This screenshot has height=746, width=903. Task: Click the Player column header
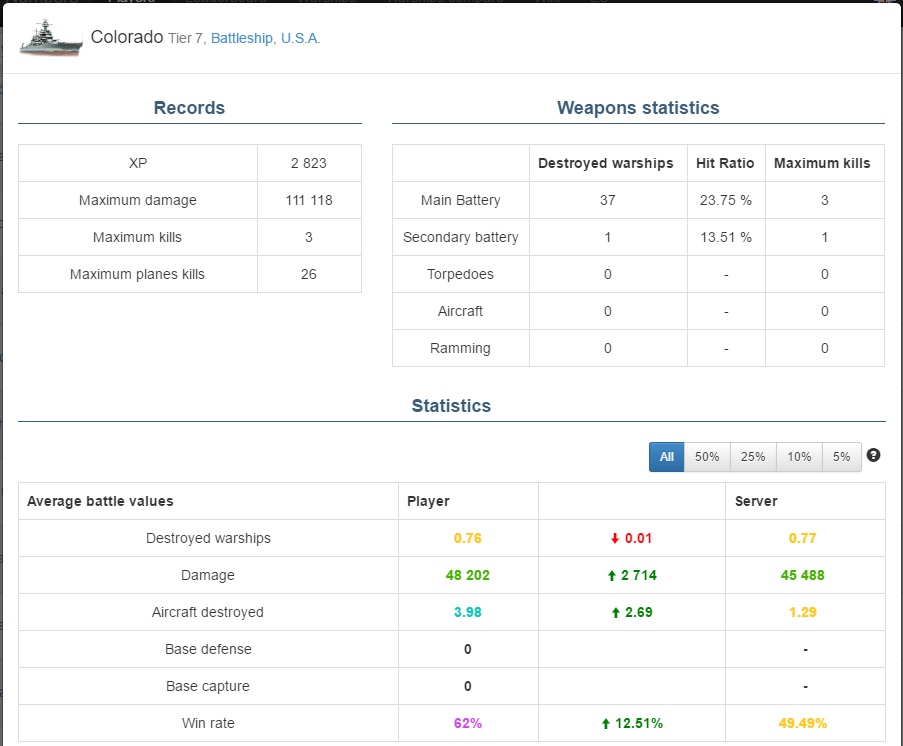pyautogui.click(x=428, y=501)
